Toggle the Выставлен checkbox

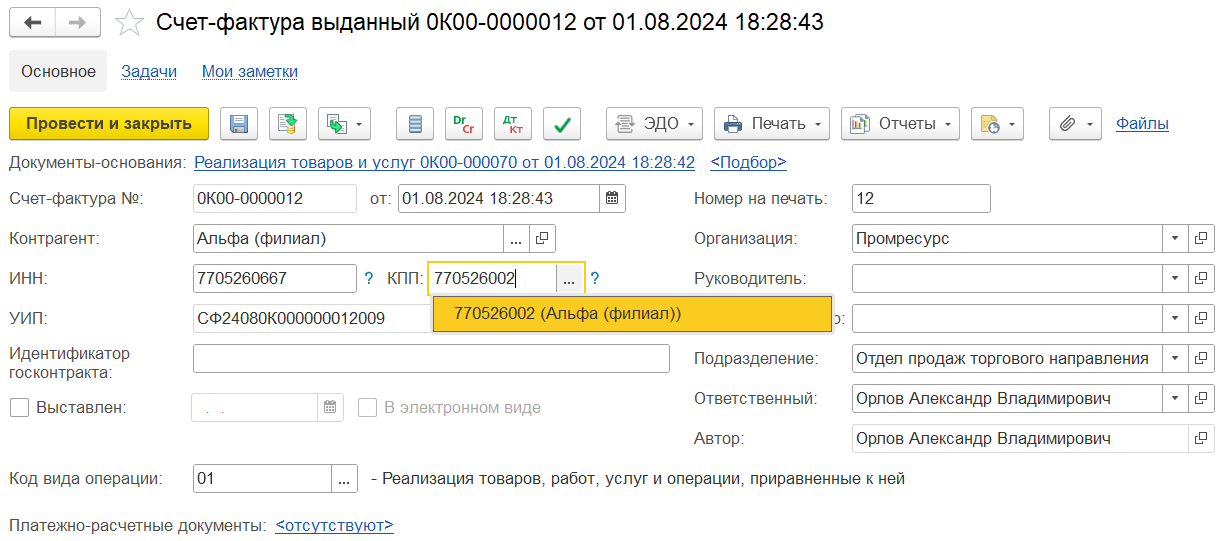[x=19, y=408]
